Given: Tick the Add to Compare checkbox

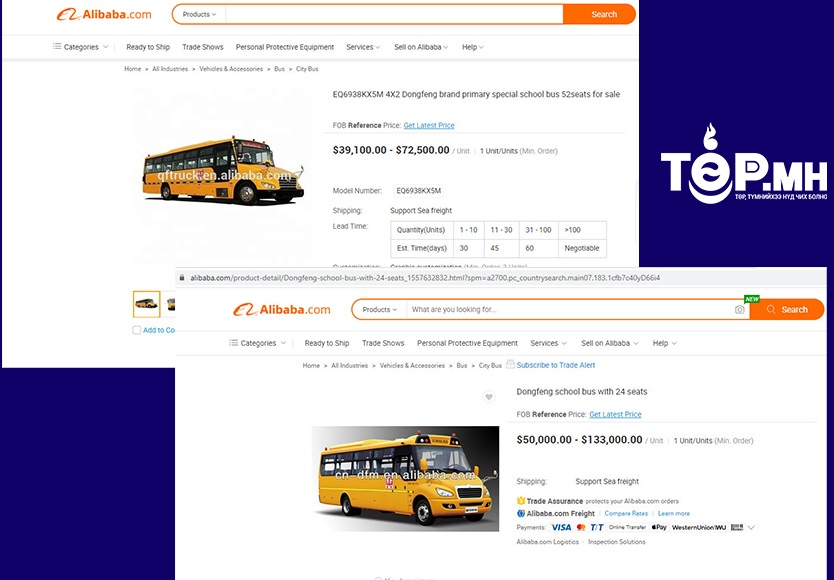Looking at the screenshot, I should [x=137, y=330].
